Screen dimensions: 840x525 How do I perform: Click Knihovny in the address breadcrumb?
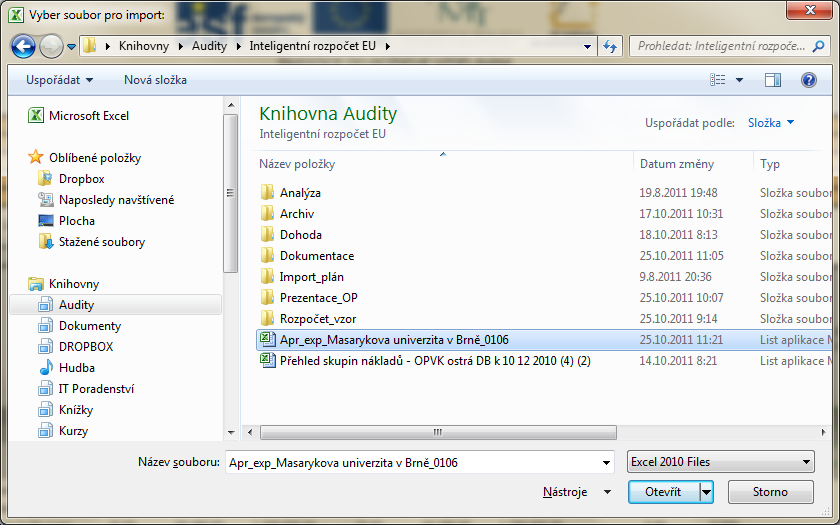144,47
